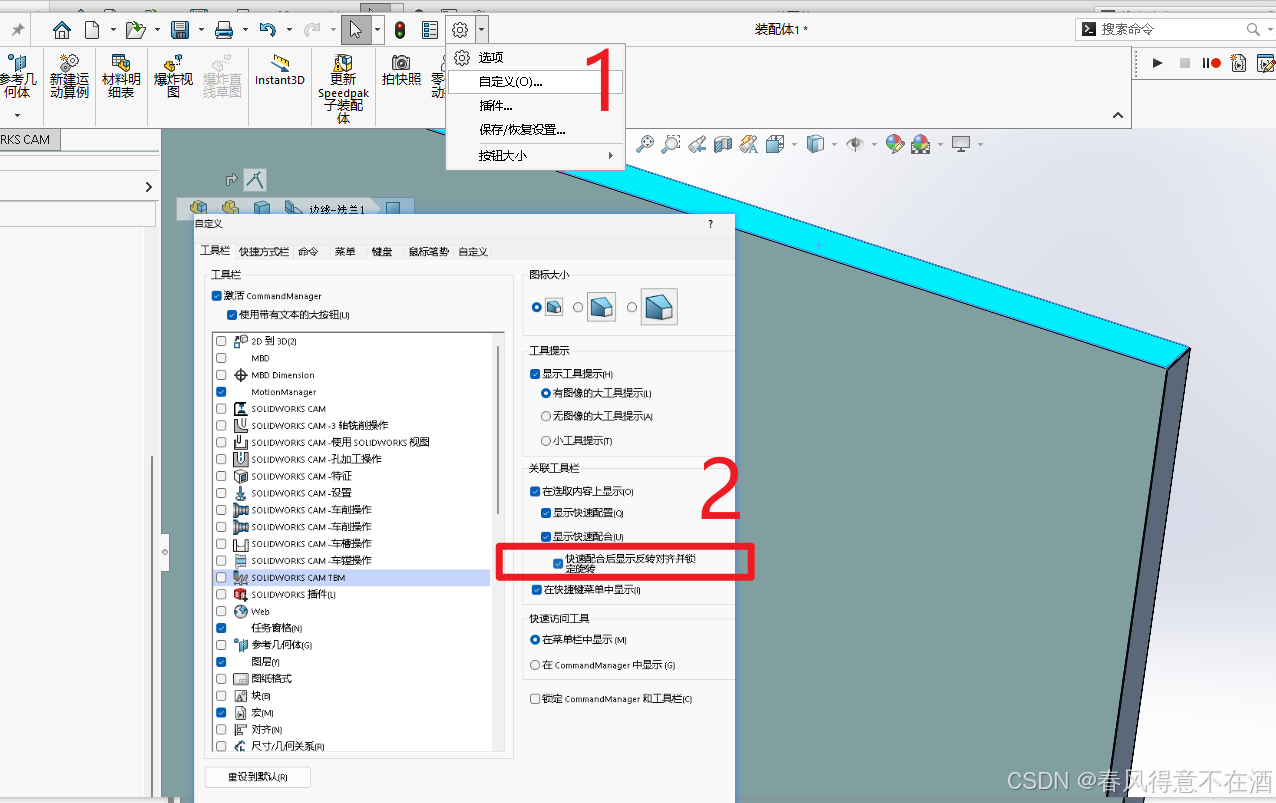
Task: Click the 材料明细表 tool
Action: coord(121,77)
